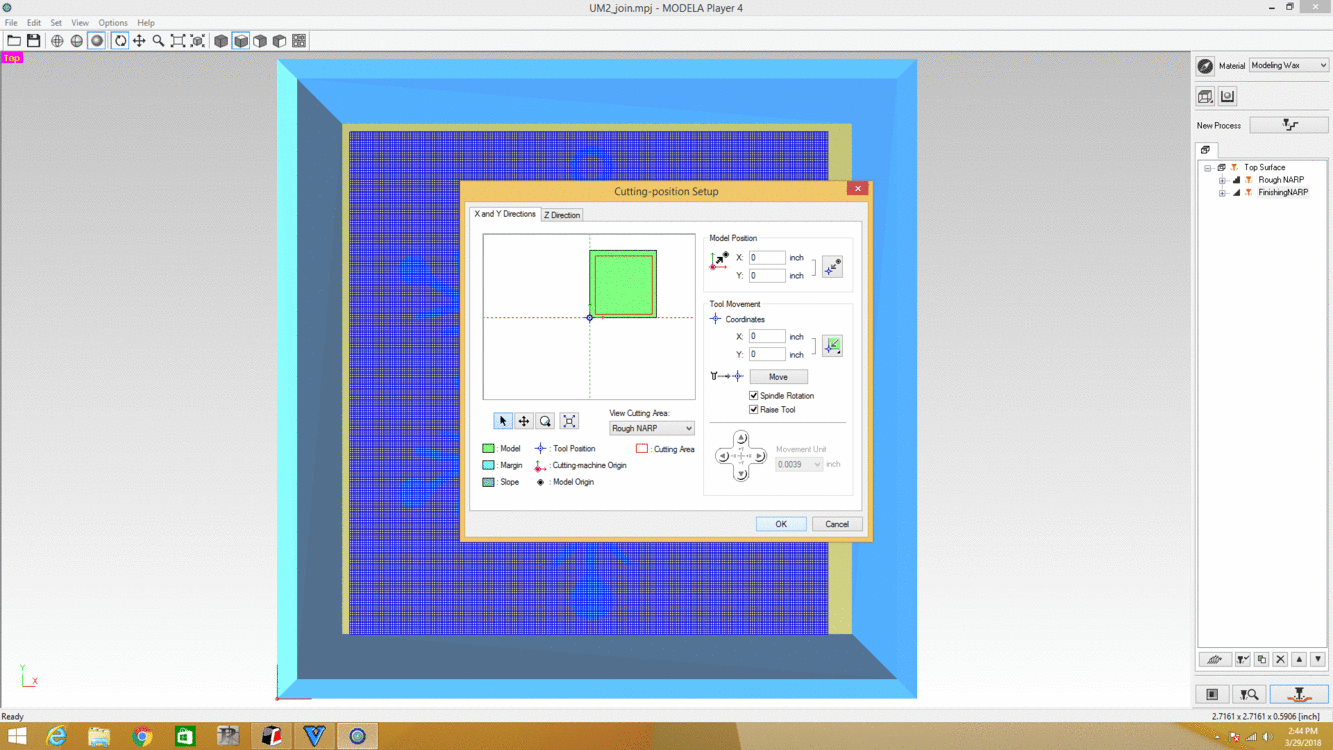Expand the FinishingNARP tree node

point(1222,193)
